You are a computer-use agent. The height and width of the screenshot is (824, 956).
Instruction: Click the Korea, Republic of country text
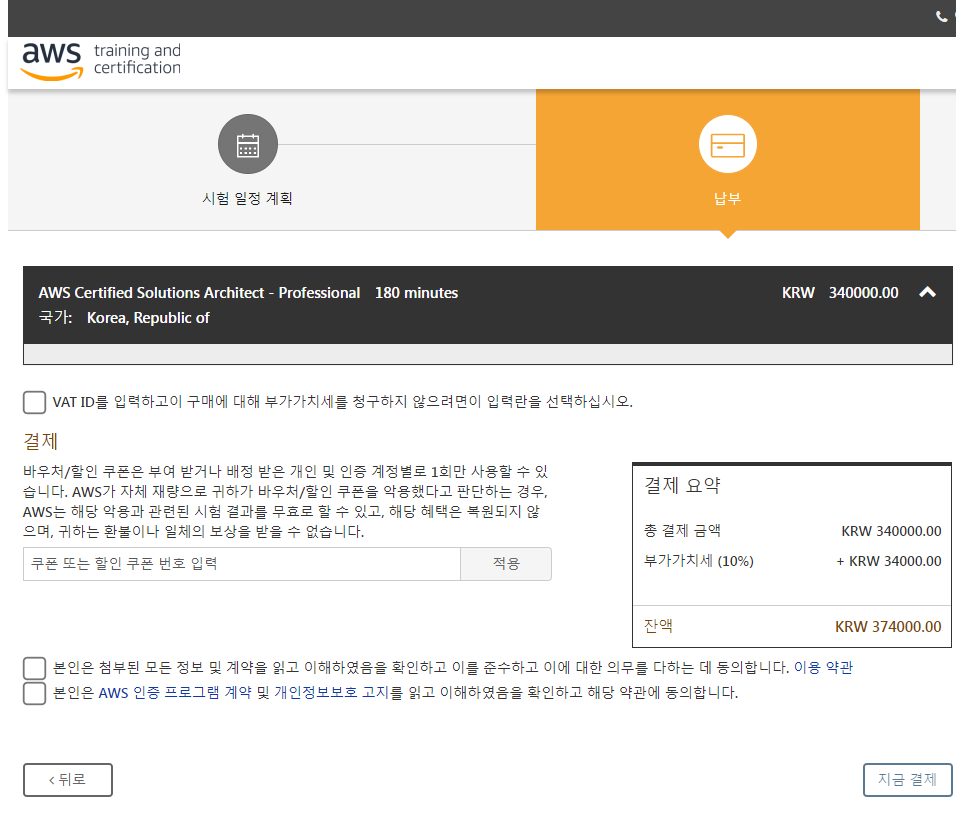click(148, 318)
